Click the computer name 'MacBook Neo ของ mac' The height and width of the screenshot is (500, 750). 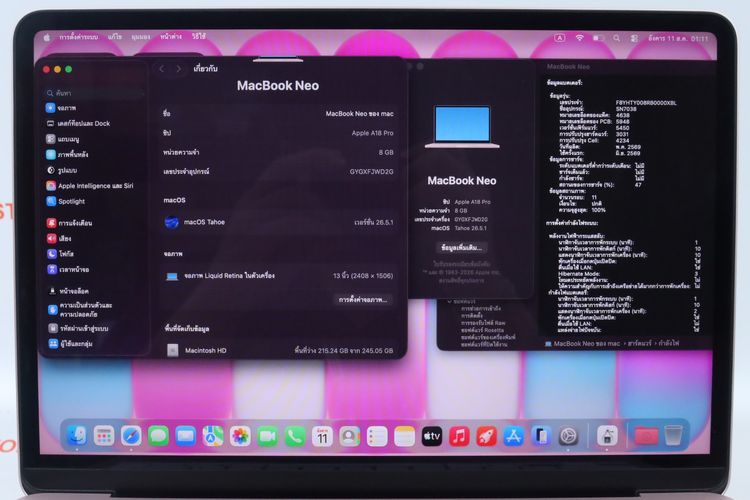pos(359,114)
